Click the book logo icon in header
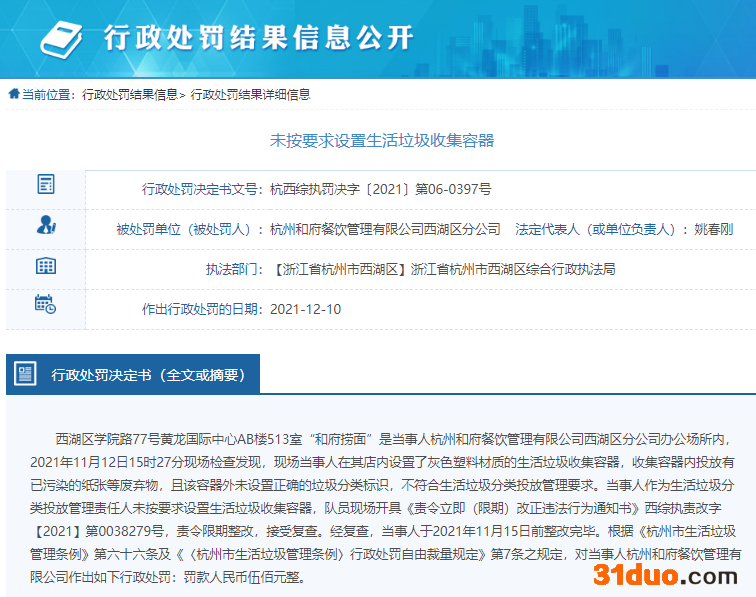The height and width of the screenshot is (597, 756). tap(65, 37)
